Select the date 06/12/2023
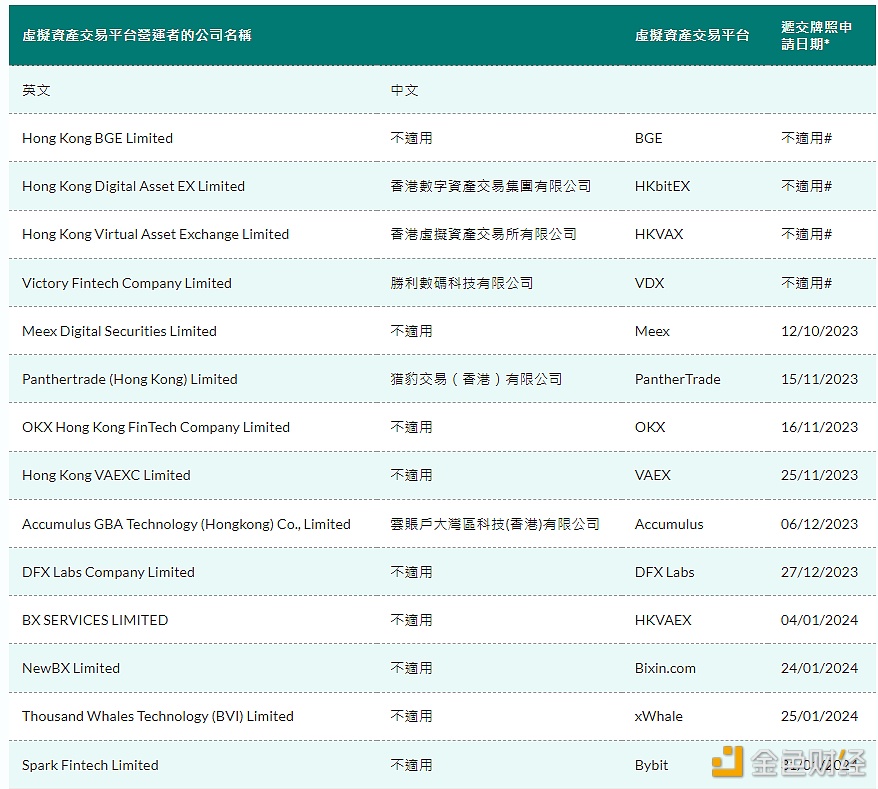The height and width of the screenshot is (789, 878). pos(819,525)
